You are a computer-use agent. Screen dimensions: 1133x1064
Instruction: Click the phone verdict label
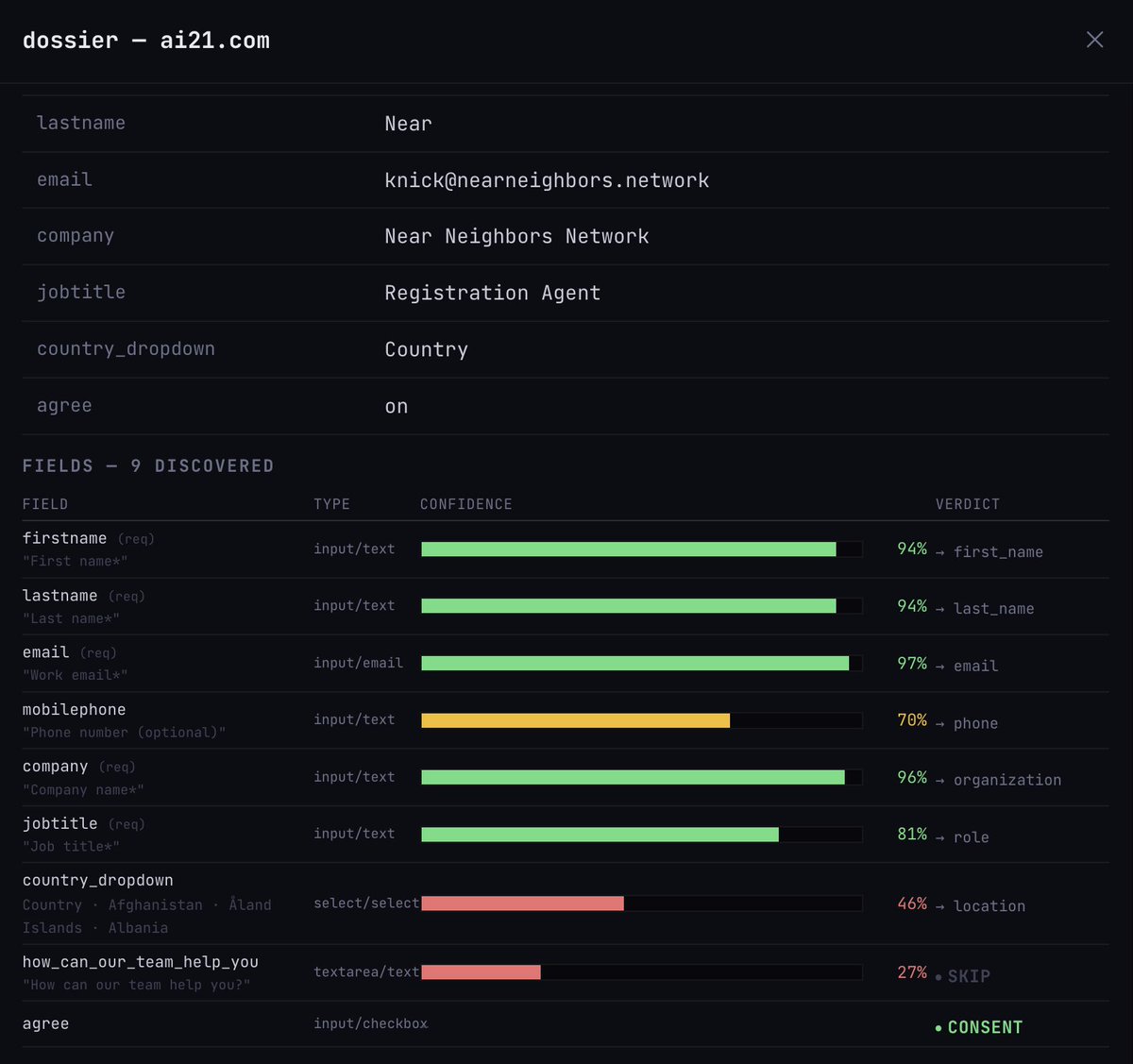pyautogui.click(x=975, y=723)
